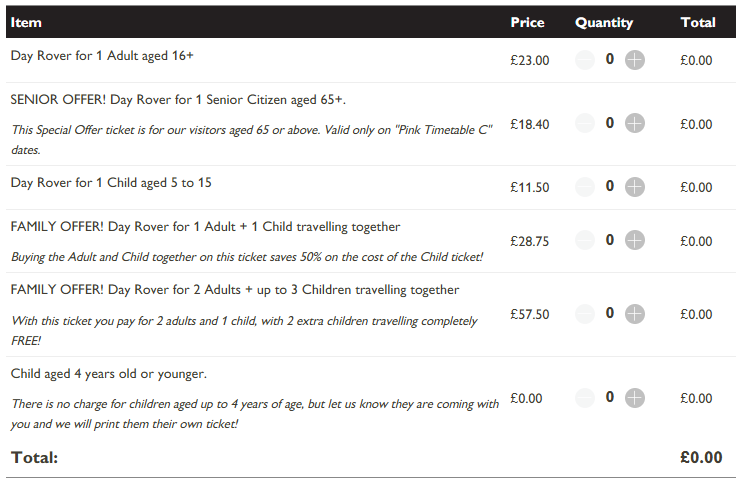This screenshot has height=484, width=740.
Task: Decrease quantity for Adult 16+ Day Rover
Action: pos(585,60)
